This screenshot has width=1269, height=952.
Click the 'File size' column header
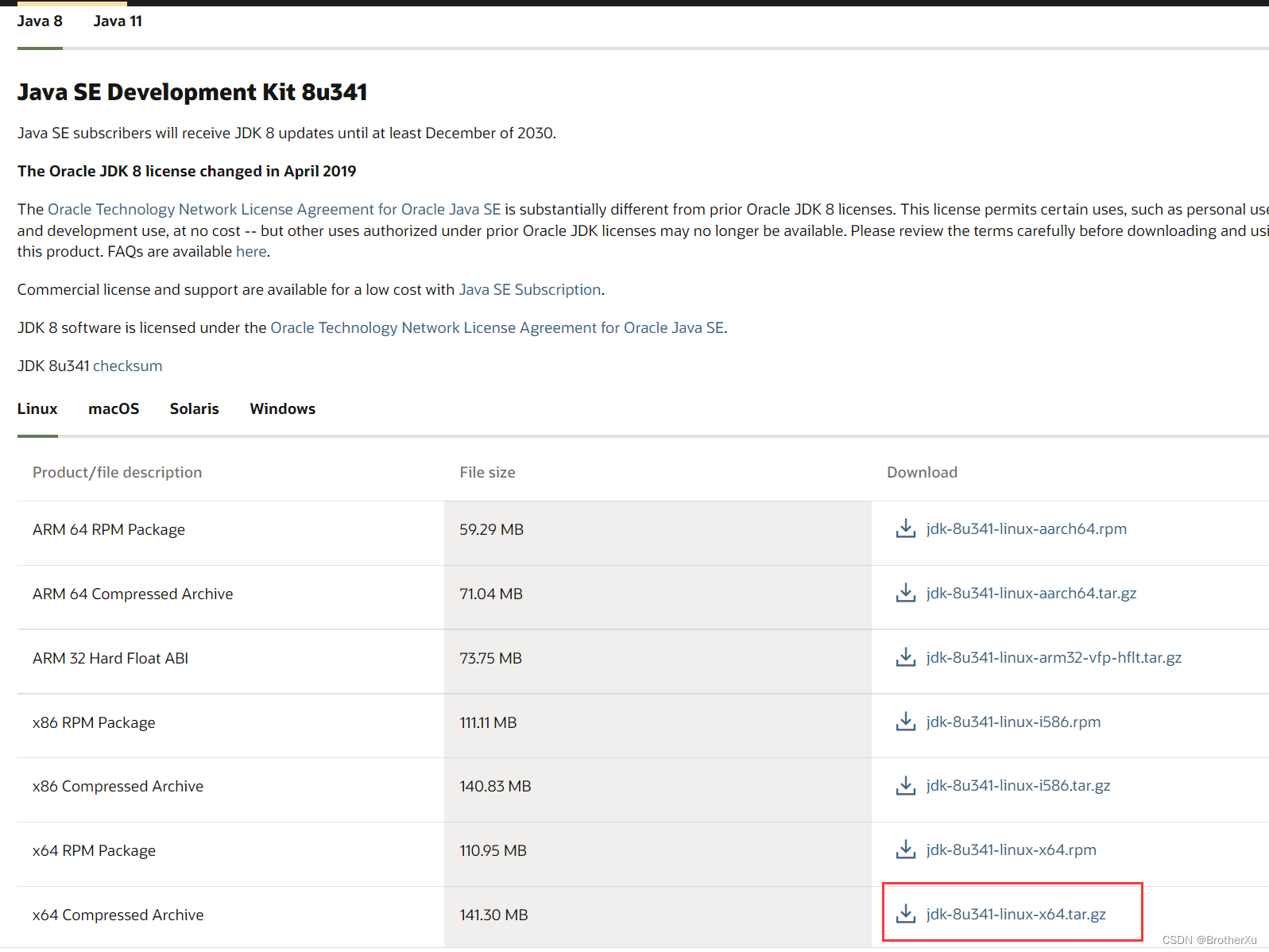coord(487,472)
